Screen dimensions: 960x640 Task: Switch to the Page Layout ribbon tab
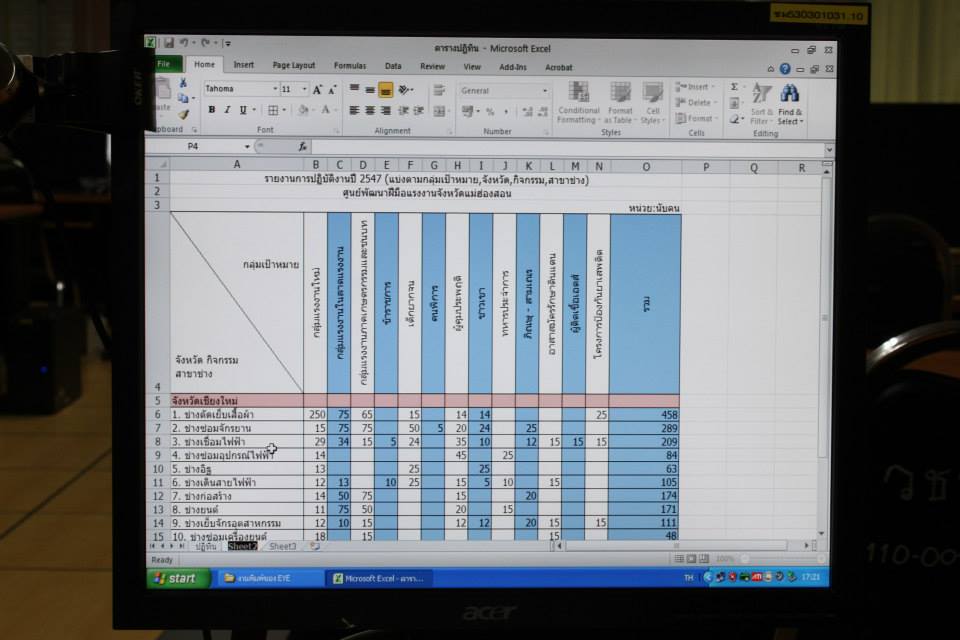[294, 67]
